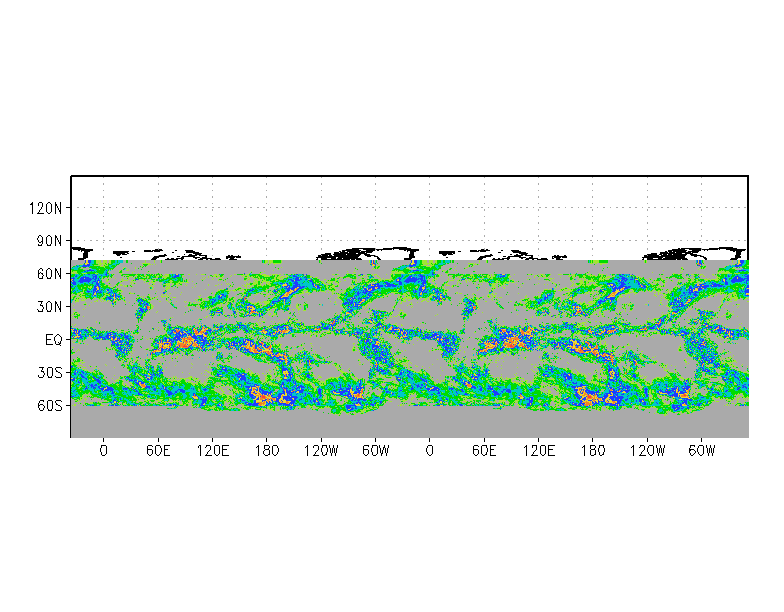Click the first 60W longitude label
The image size is (784, 612).
(x=376, y=451)
